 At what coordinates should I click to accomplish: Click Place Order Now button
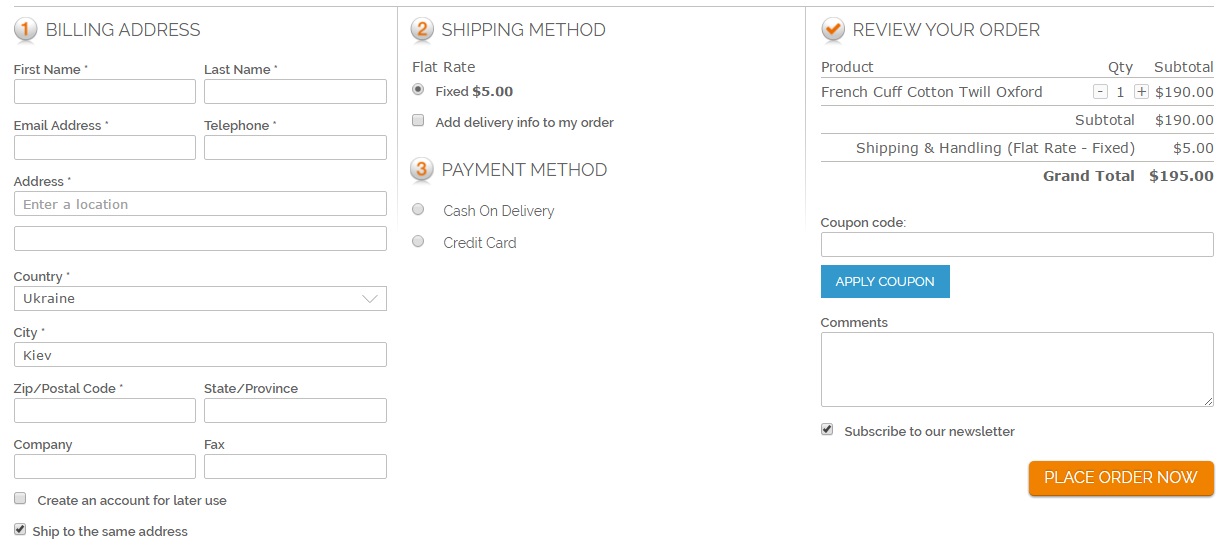coord(1120,478)
